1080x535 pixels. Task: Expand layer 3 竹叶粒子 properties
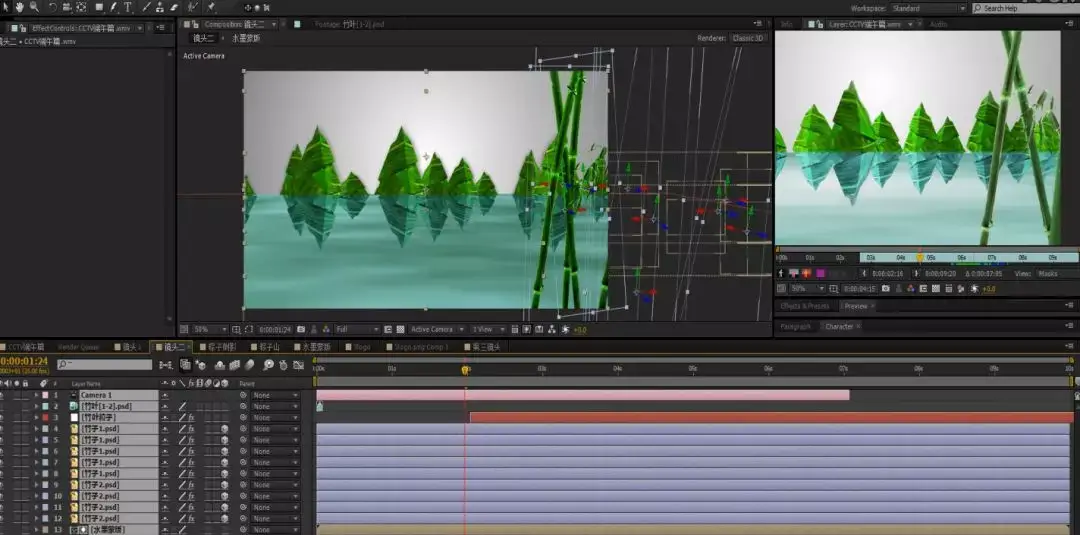(x=36, y=417)
